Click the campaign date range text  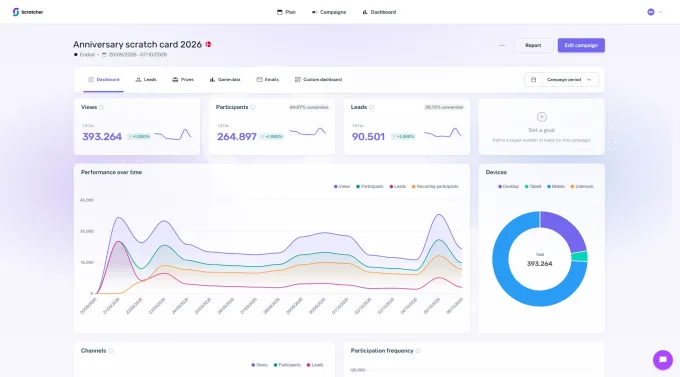[x=137, y=55]
